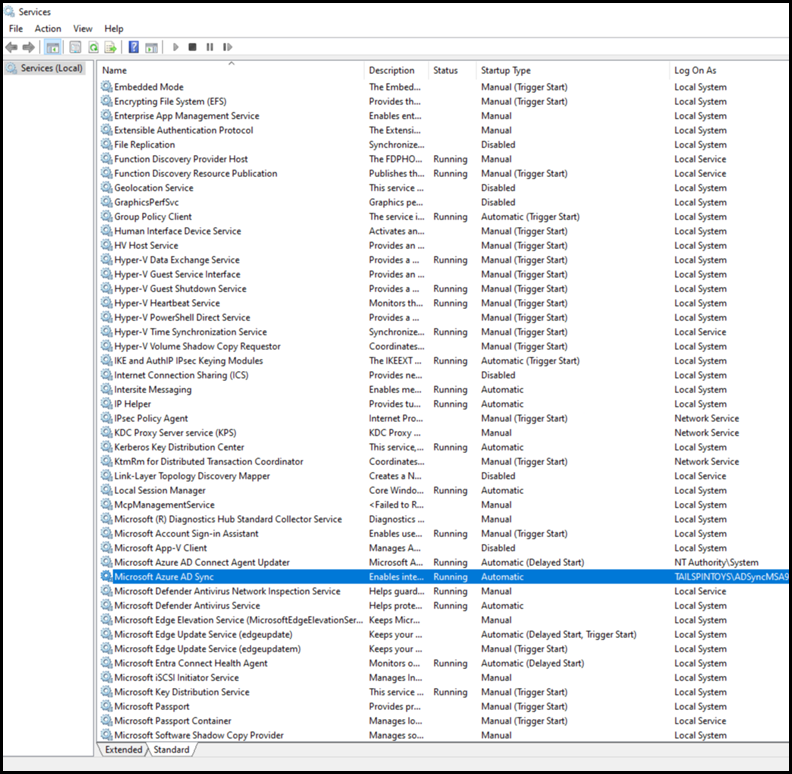Open the blue Help toolbar icon
Screen dimensions: 792x774
pos(133,47)
